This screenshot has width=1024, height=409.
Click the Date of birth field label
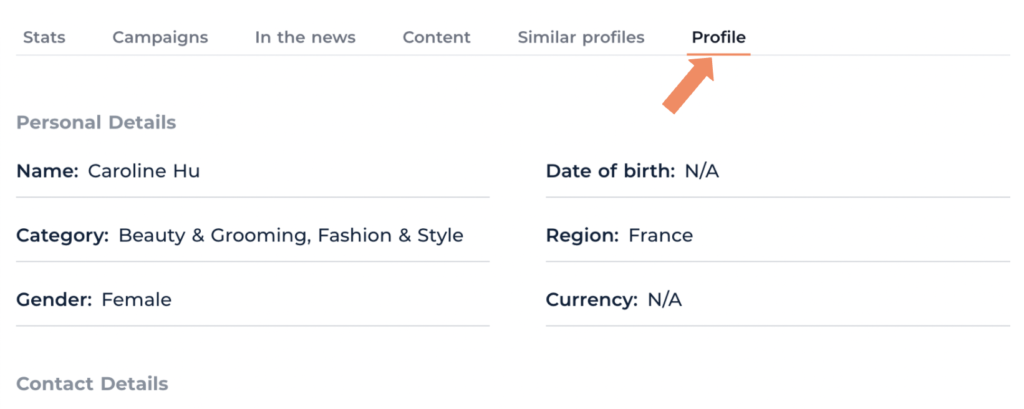[610, 171]
